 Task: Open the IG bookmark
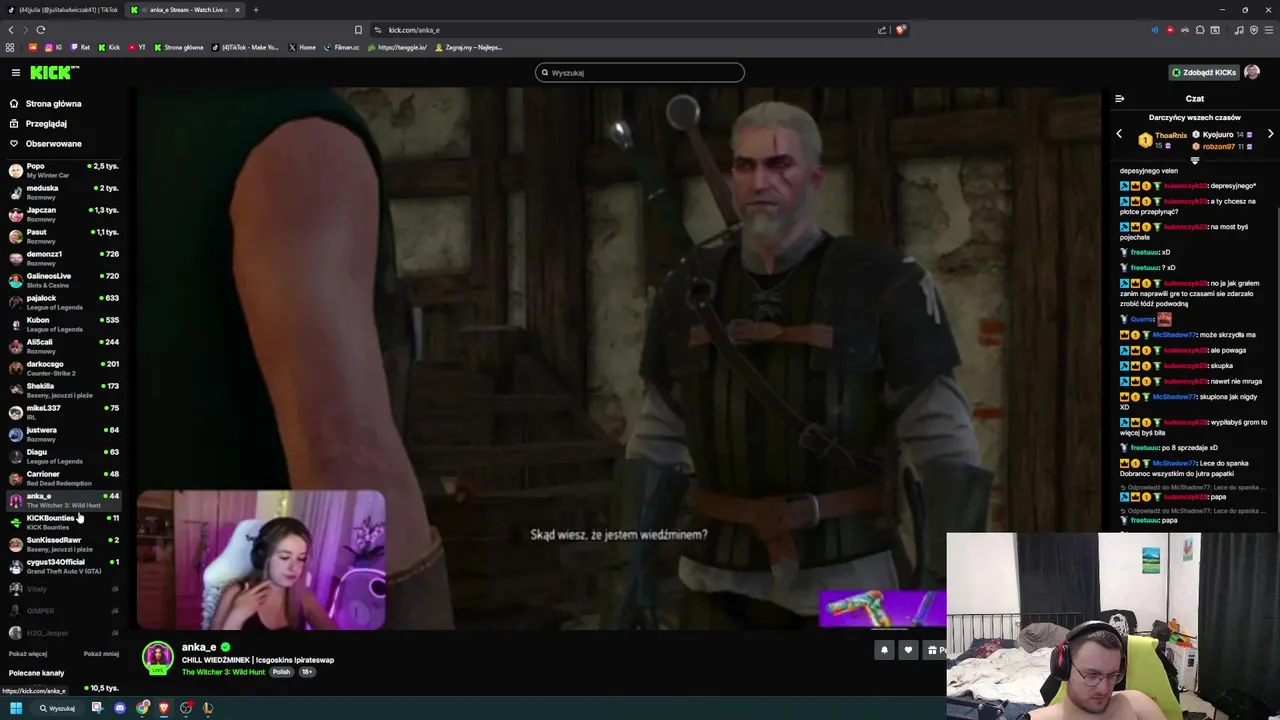pyautogui.click(x=53, y=47)
